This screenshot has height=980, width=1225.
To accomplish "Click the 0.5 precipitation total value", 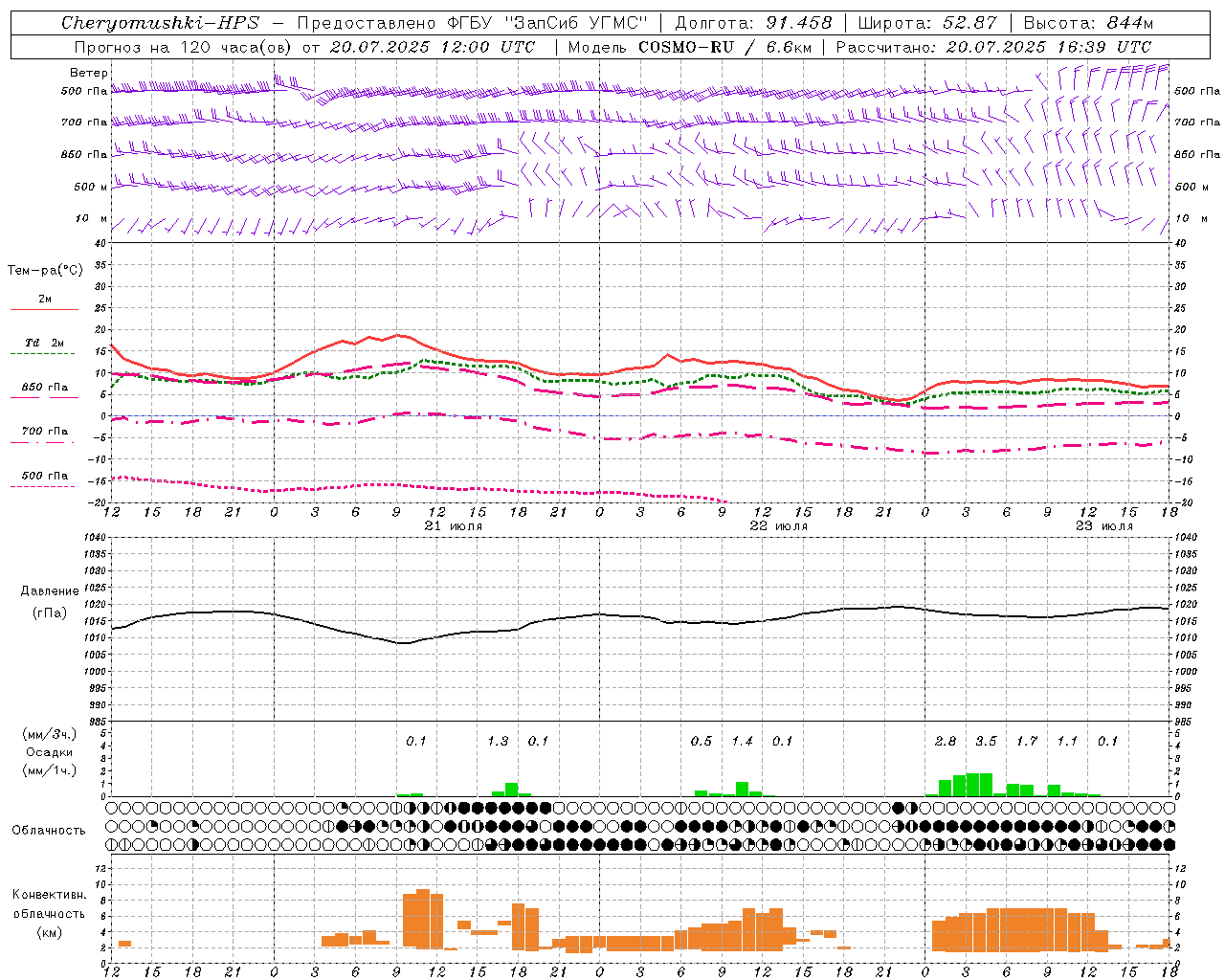I will tap(702, 742).
